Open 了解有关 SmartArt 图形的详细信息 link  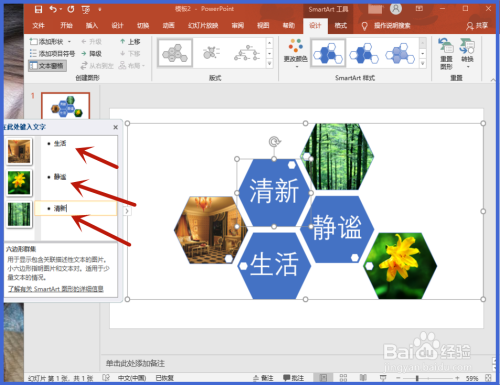(x=56, y=289)
